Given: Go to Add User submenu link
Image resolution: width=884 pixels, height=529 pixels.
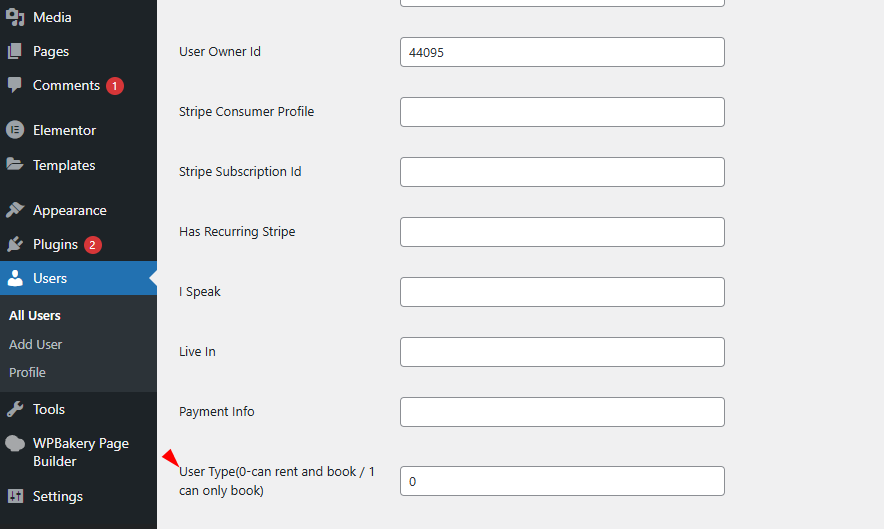Looking at the screenshot, I should pyautogui.click(x=36, y=344).
